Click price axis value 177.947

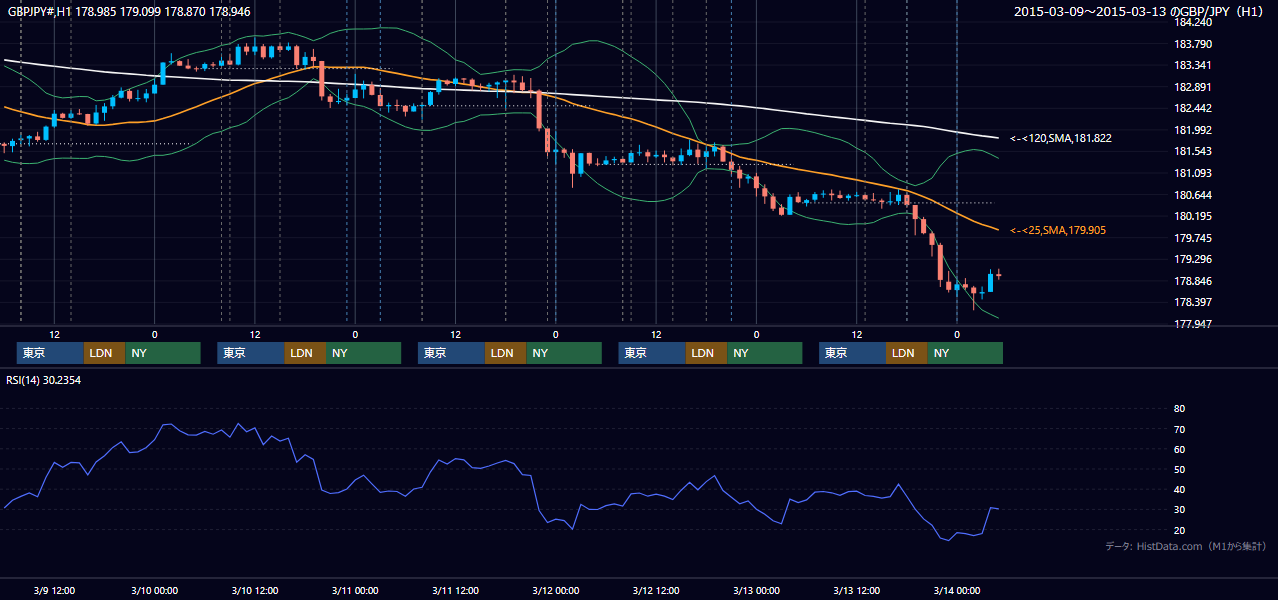point(1193,324)
